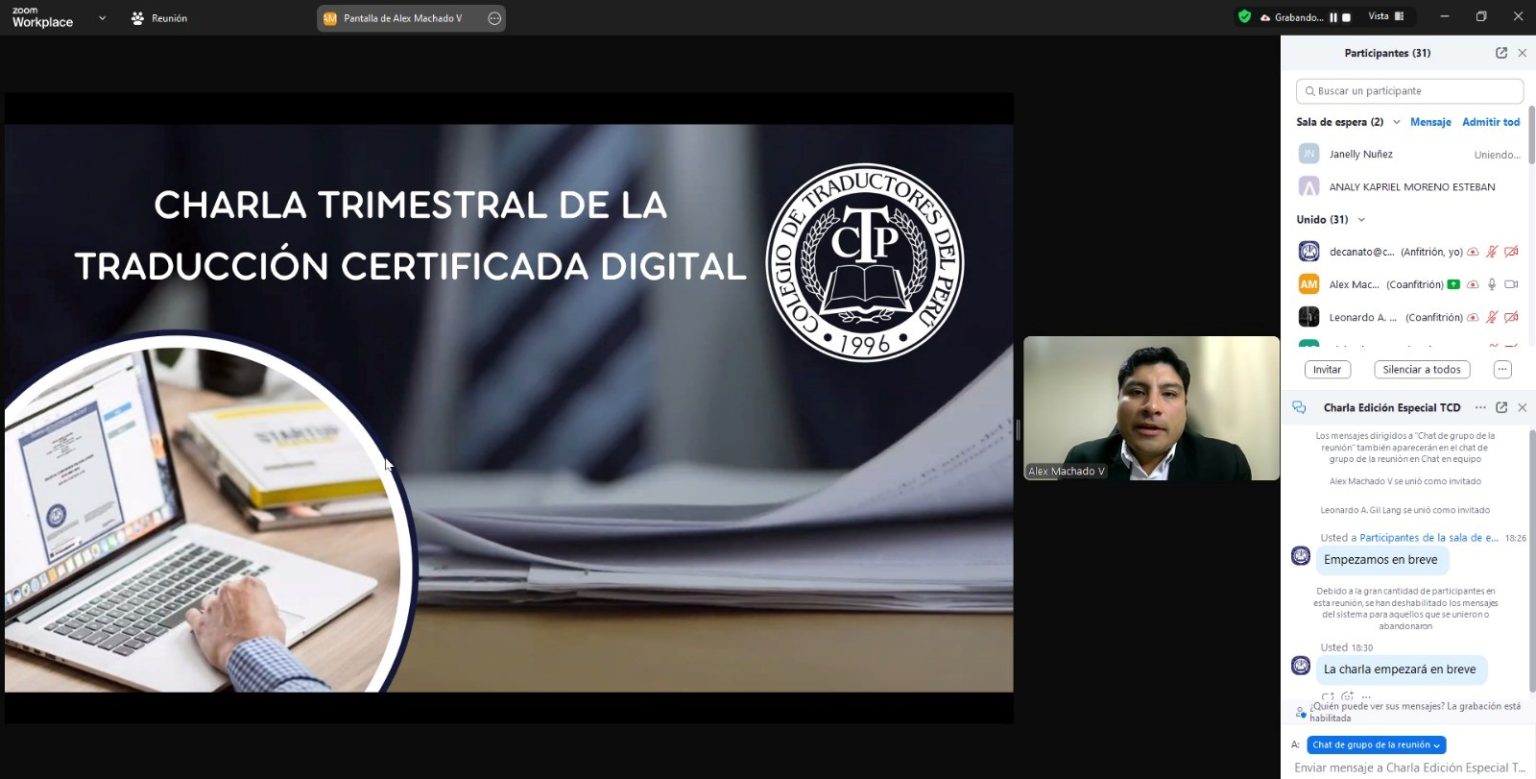Click the Grabando cloud recording indicator
This screenshot has width=1536, height=779.
coord(1291,17)
